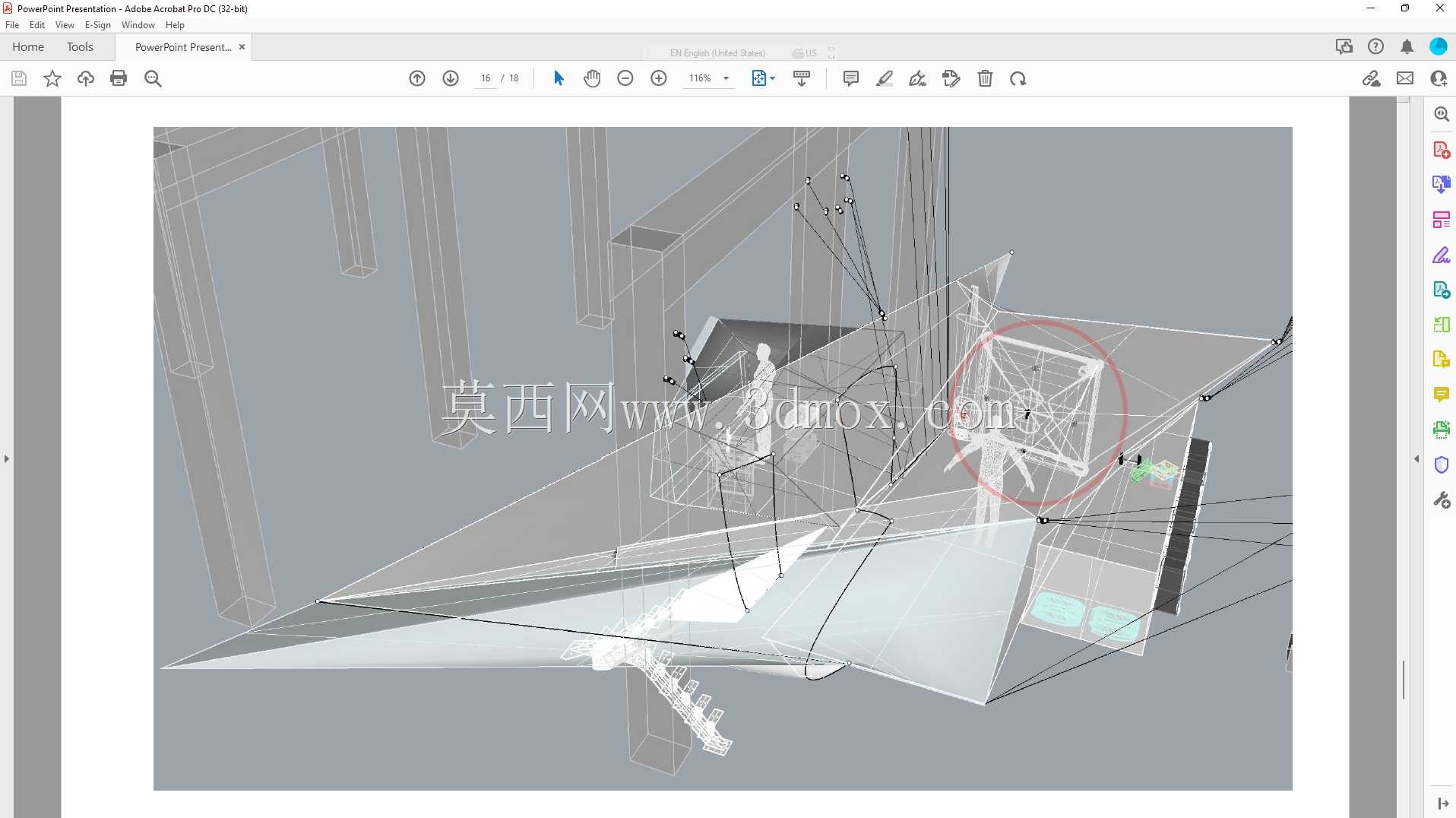Select the highlight text pen tool
Screen dimensions: 1456x818
[885, 78]
